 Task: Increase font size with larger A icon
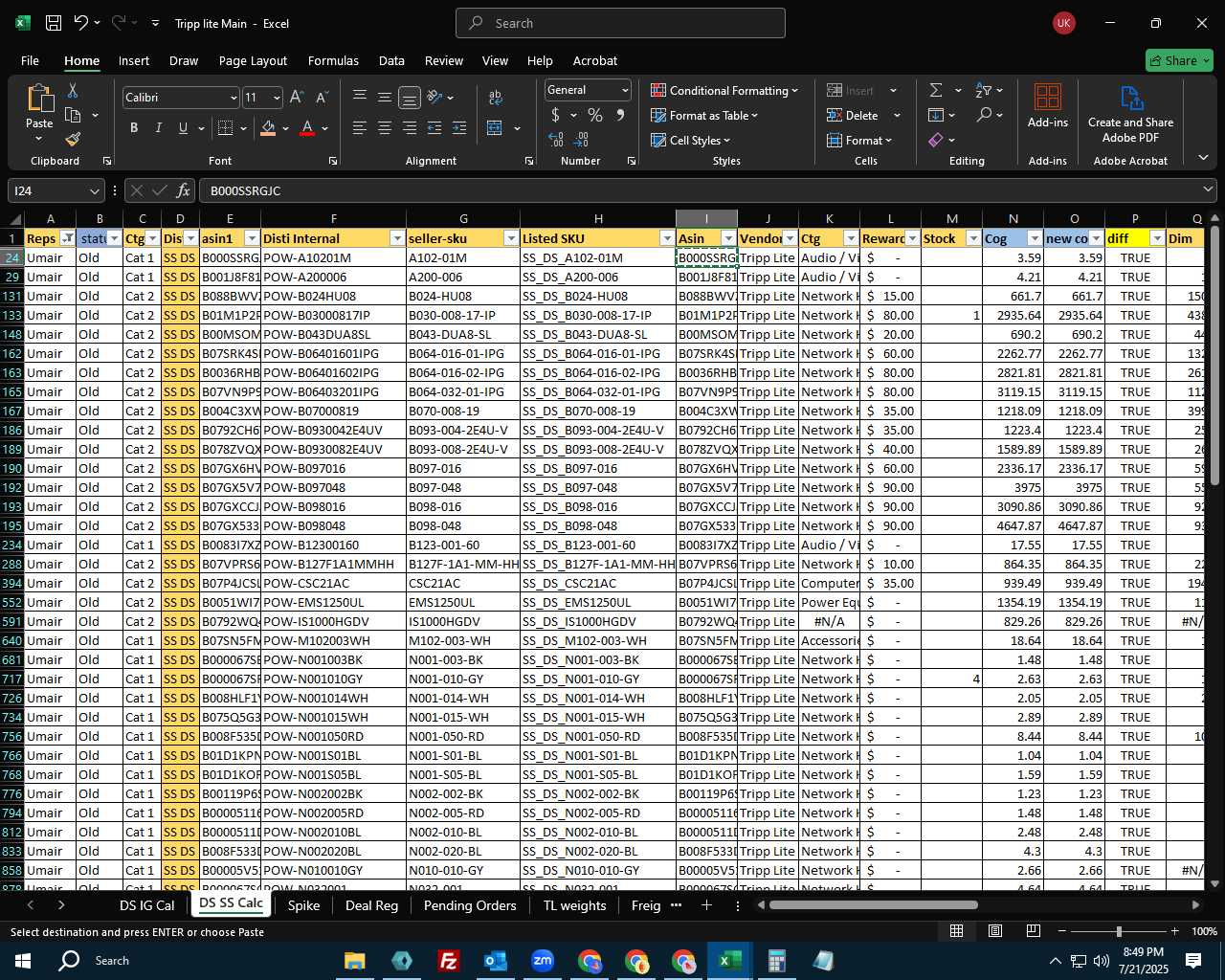click(297, 98)
